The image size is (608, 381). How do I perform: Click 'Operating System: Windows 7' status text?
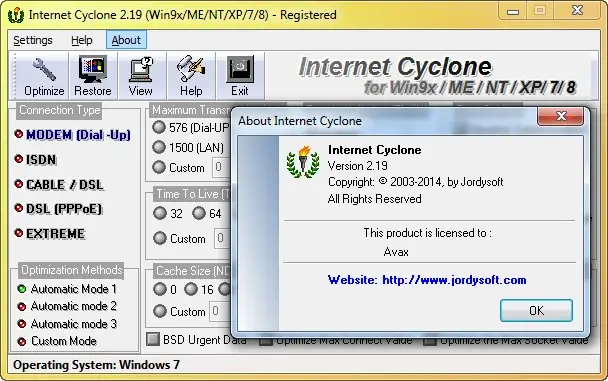pos(96,365)
